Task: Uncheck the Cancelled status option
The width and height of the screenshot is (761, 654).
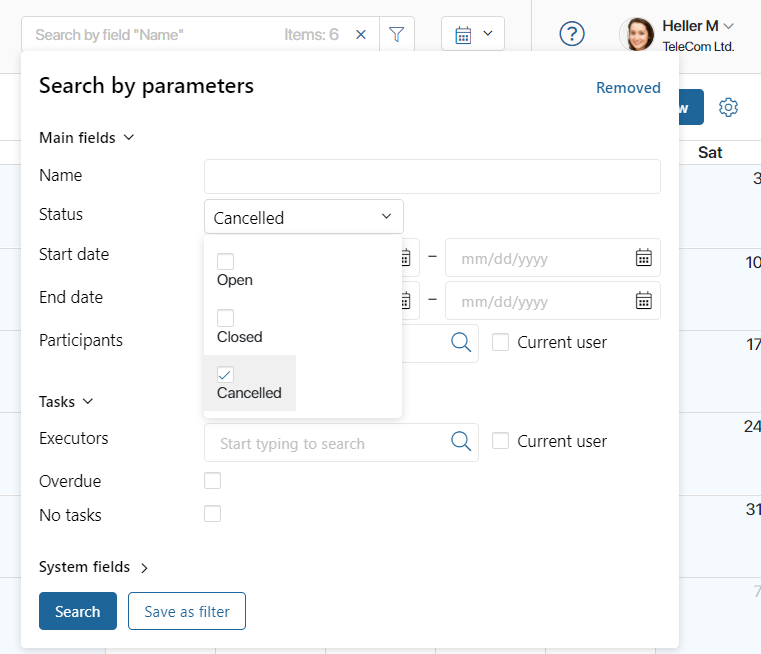Action: (x=225, y=375)
